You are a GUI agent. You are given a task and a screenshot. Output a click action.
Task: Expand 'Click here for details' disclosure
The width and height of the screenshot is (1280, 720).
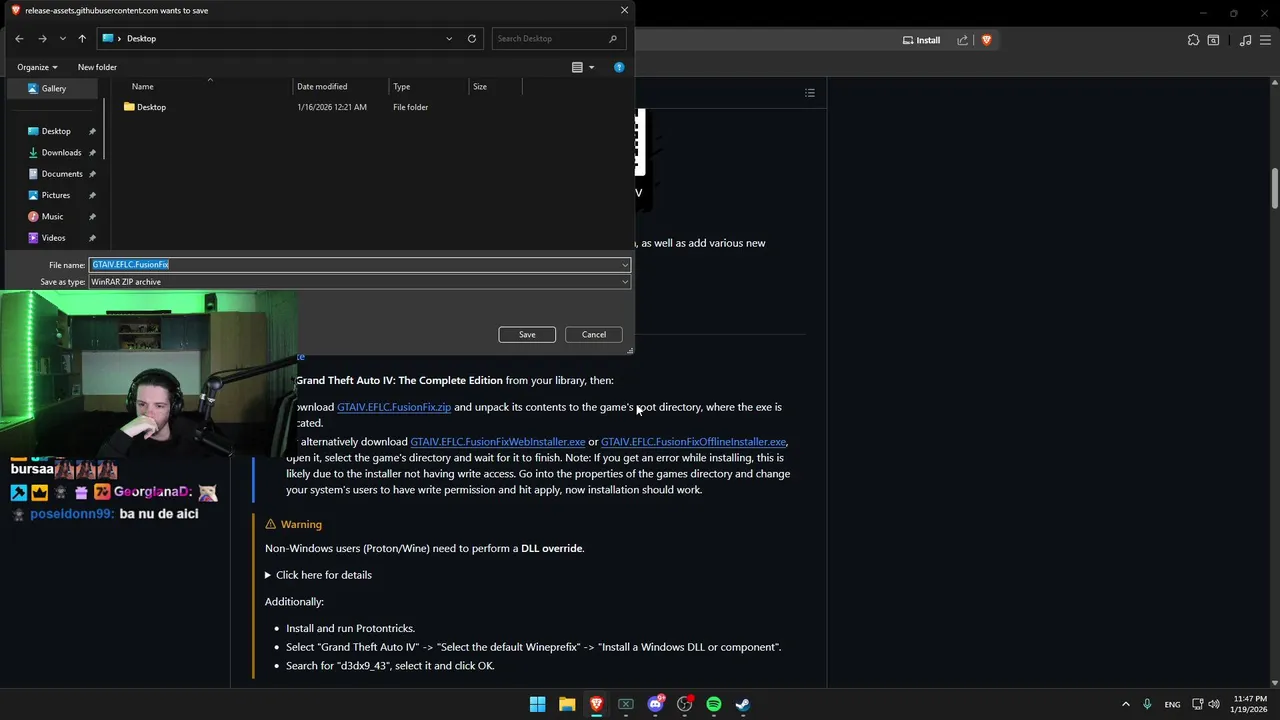[x=318, y=575]
